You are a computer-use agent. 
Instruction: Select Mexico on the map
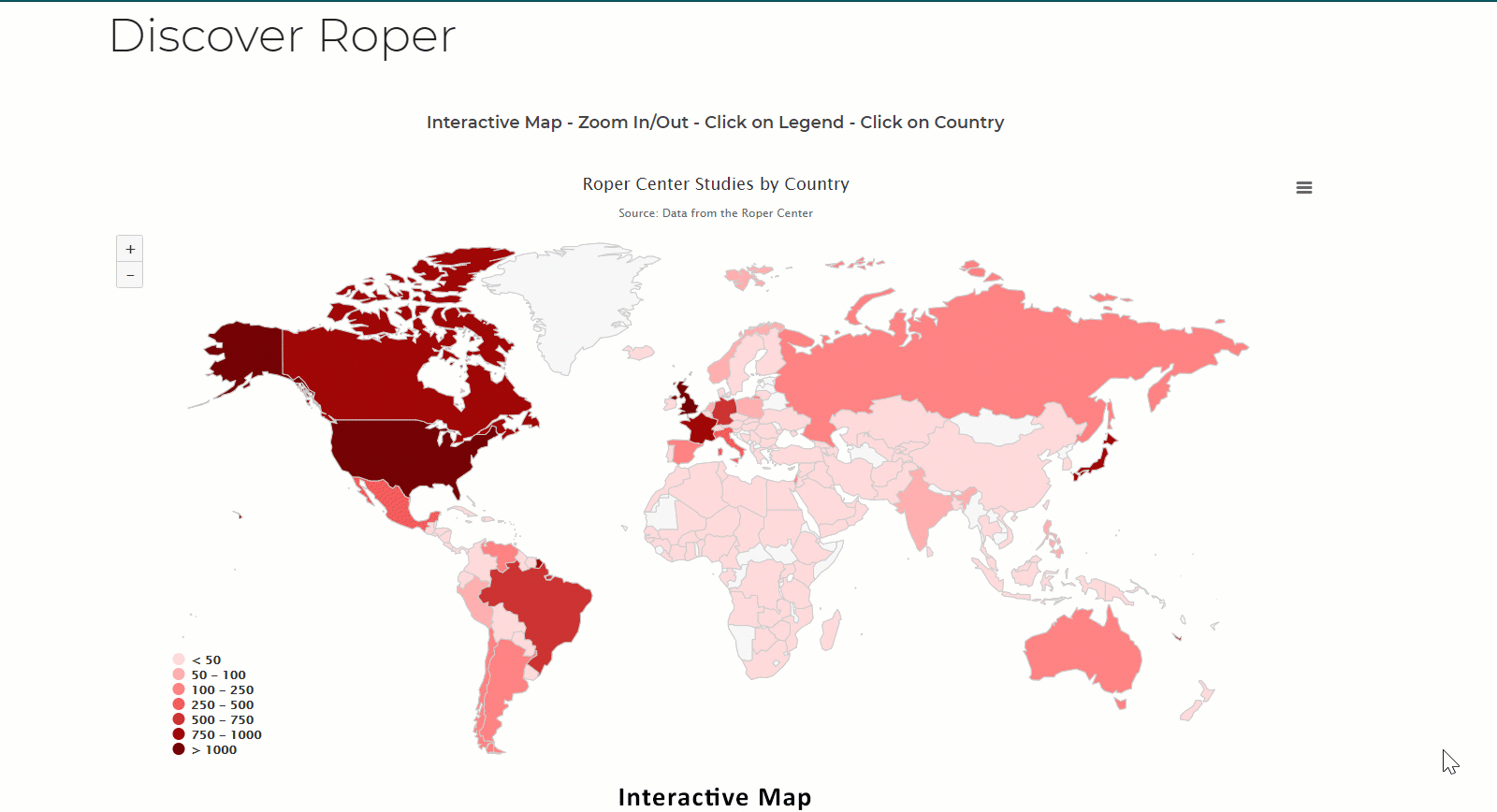tap(391, 502)
